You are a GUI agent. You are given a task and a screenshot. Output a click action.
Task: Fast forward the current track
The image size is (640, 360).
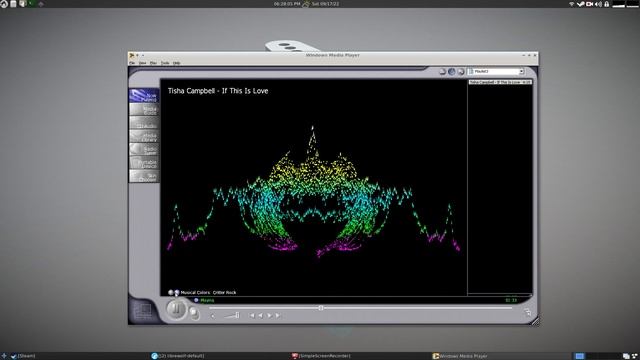[269, 316]
